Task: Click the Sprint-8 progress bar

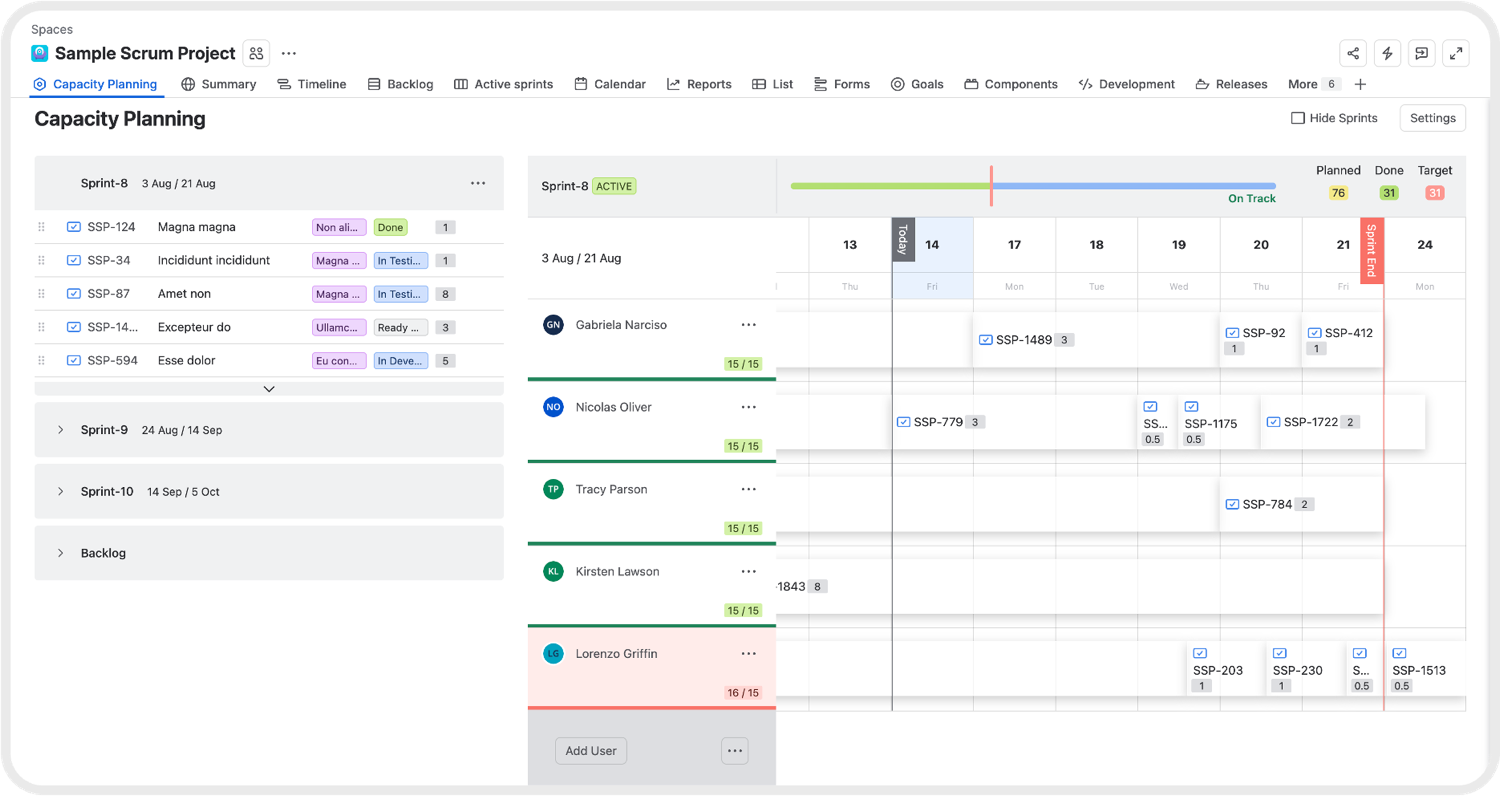Action: point(1033,186)
